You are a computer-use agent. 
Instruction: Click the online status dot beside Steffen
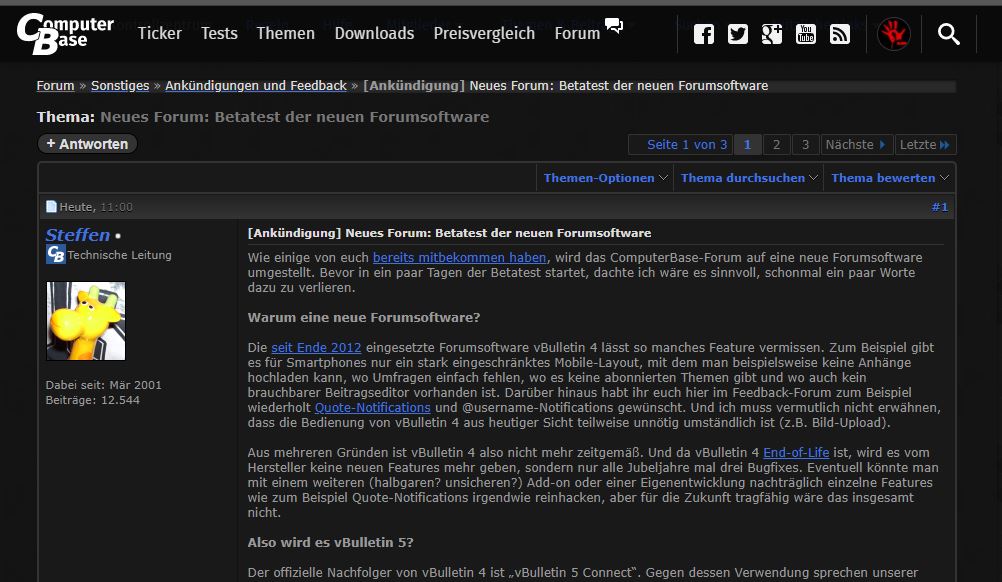point(118,236)
